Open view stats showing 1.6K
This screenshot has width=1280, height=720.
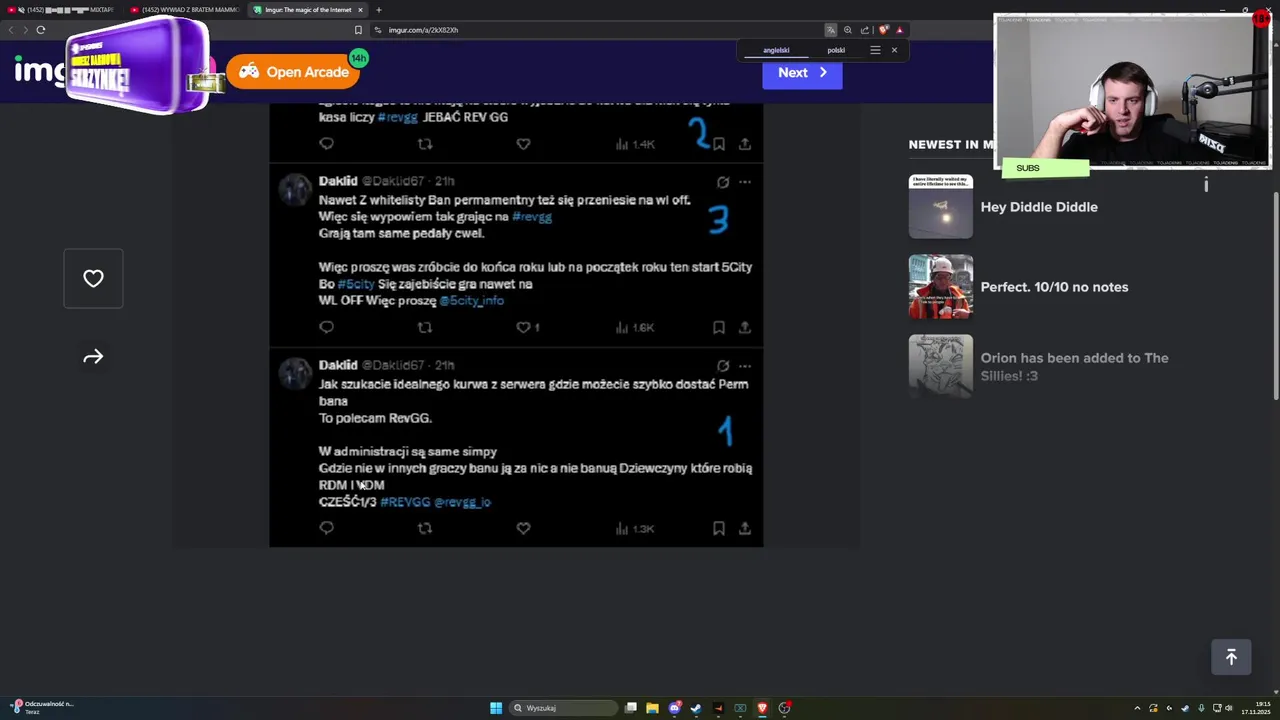[635, 327]
